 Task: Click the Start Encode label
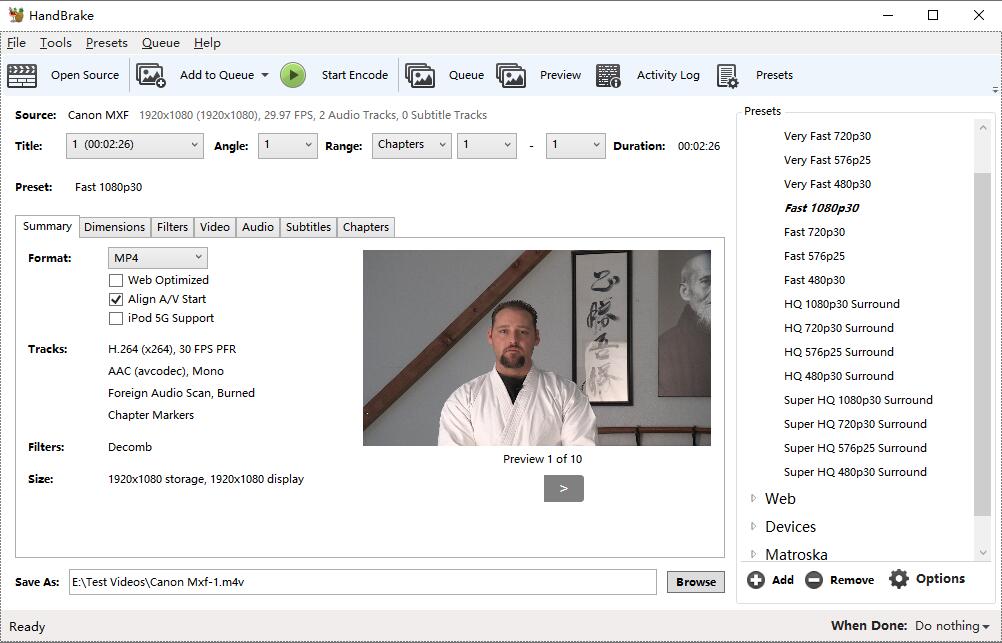(x=355, y=75)
